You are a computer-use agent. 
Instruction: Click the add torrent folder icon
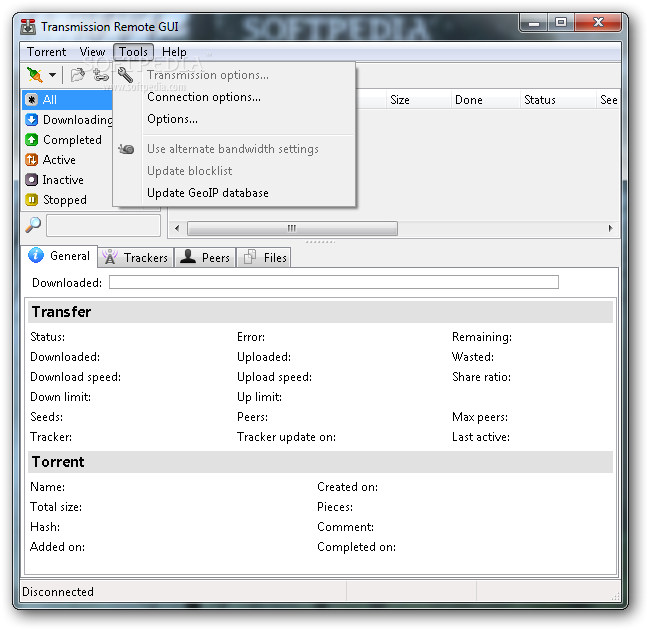[x=77, y=75]
